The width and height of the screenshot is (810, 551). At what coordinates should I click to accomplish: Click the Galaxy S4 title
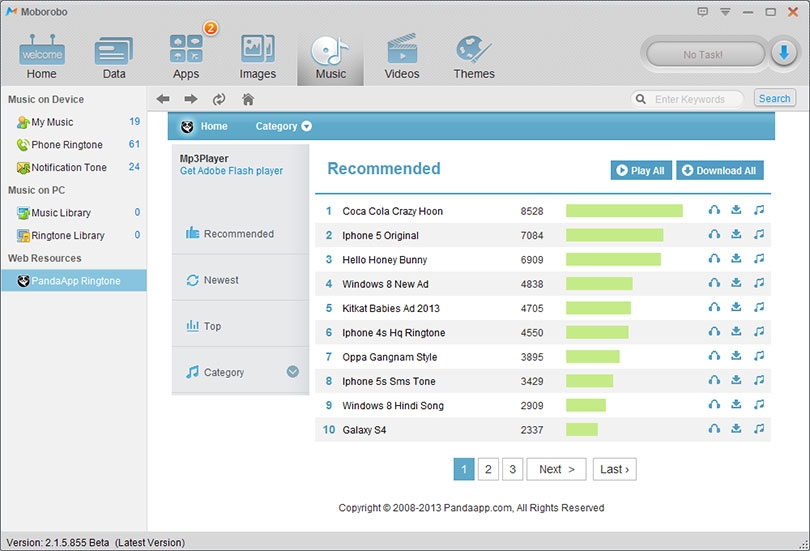coord(364,430)
